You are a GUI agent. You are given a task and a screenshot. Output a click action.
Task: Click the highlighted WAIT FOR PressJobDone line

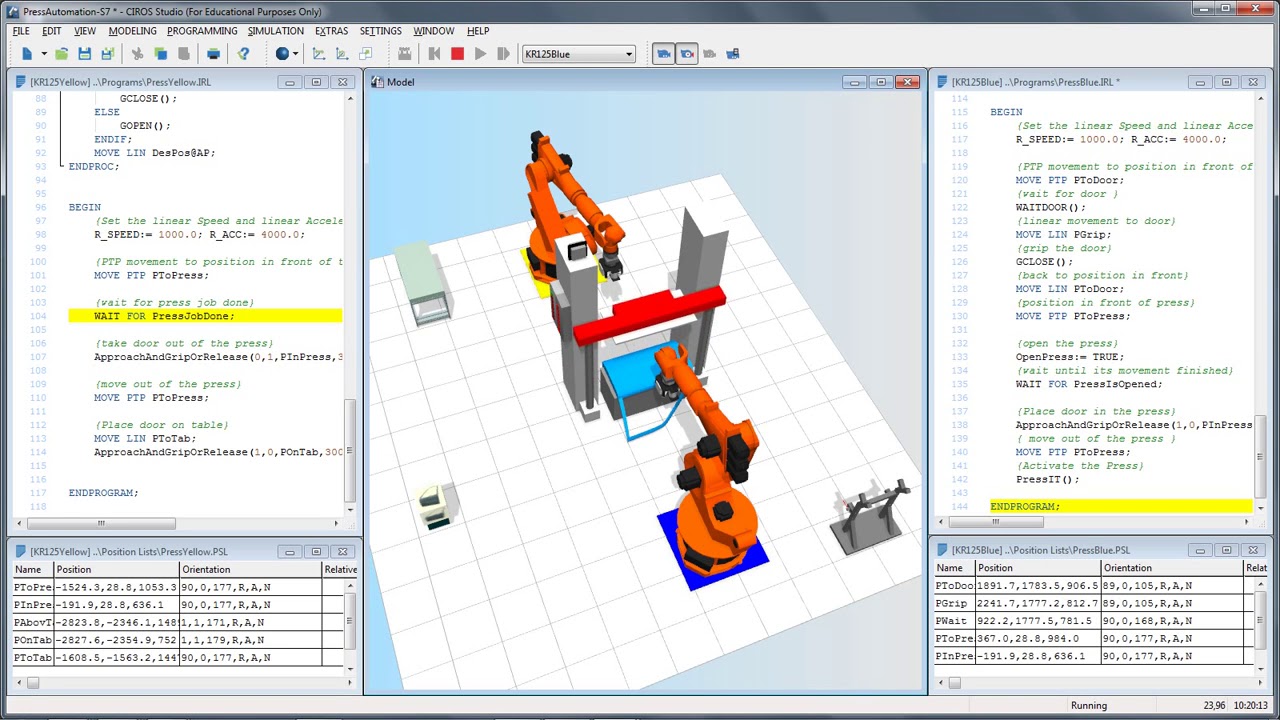coord(205,316)
